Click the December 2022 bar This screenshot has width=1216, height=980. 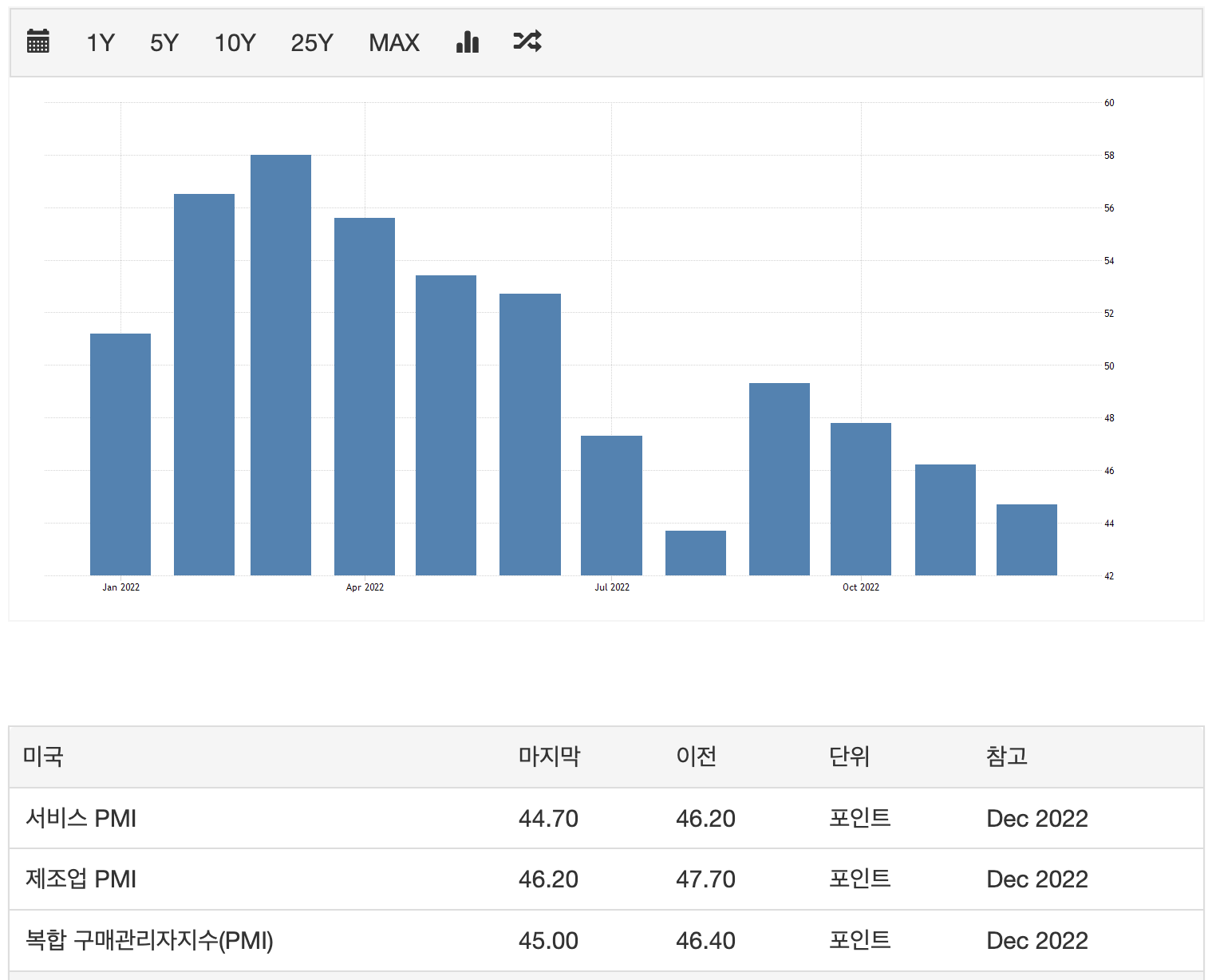[x=1027, y=539]
